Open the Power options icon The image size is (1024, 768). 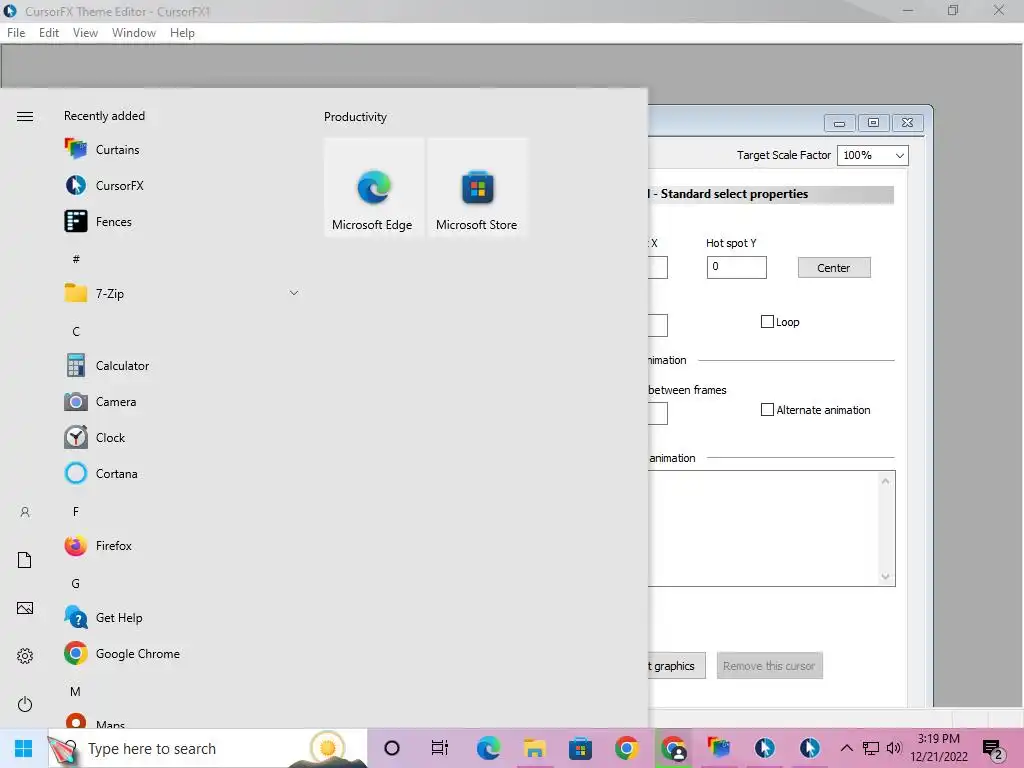(x=25, y=704)
